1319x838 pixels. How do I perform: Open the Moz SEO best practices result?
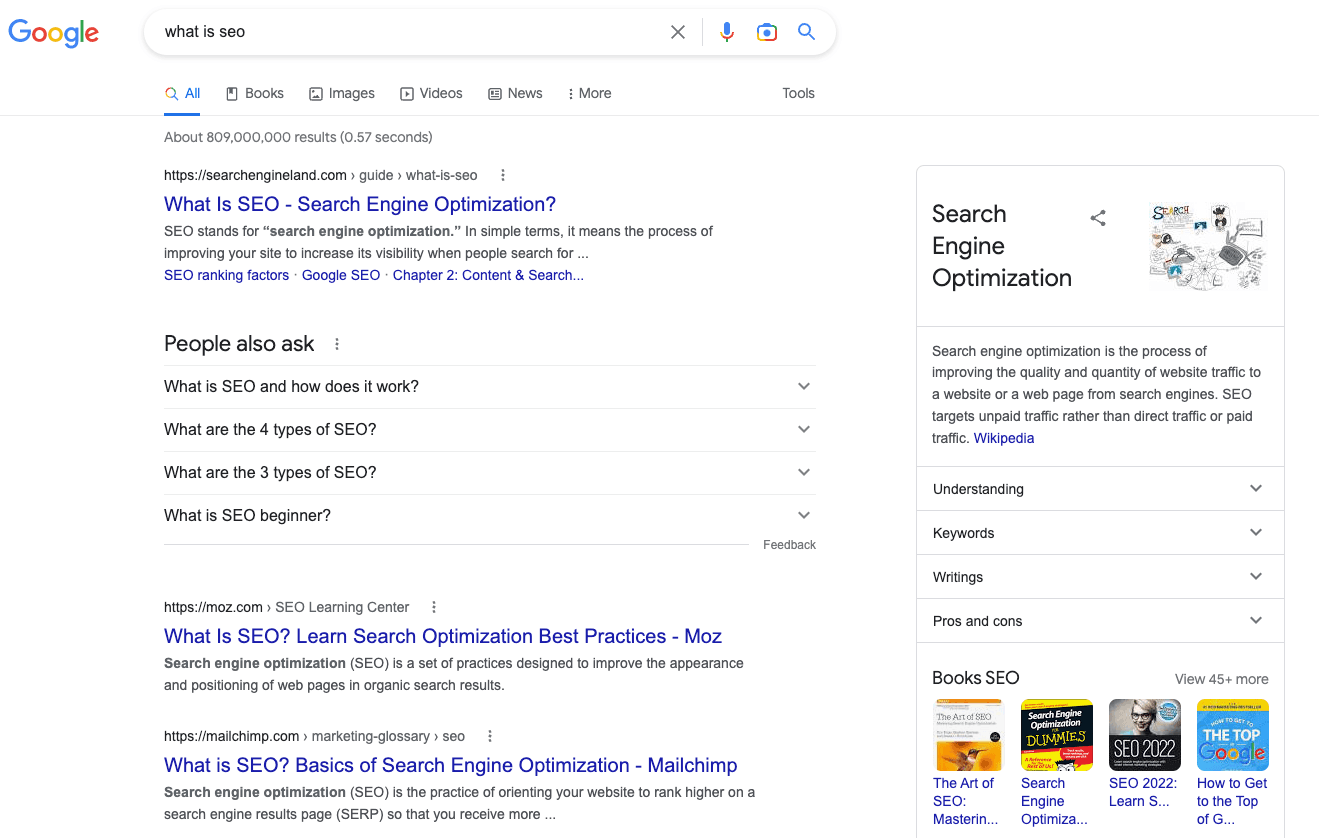443,636
